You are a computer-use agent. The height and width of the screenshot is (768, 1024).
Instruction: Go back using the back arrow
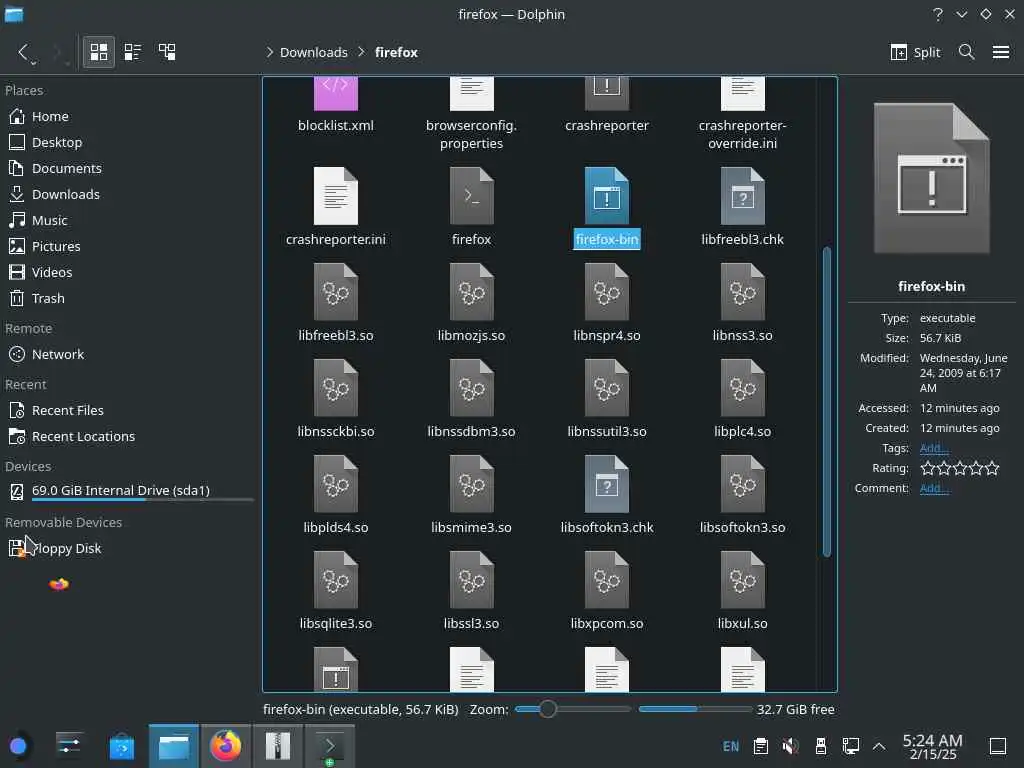tap(25, 52)
